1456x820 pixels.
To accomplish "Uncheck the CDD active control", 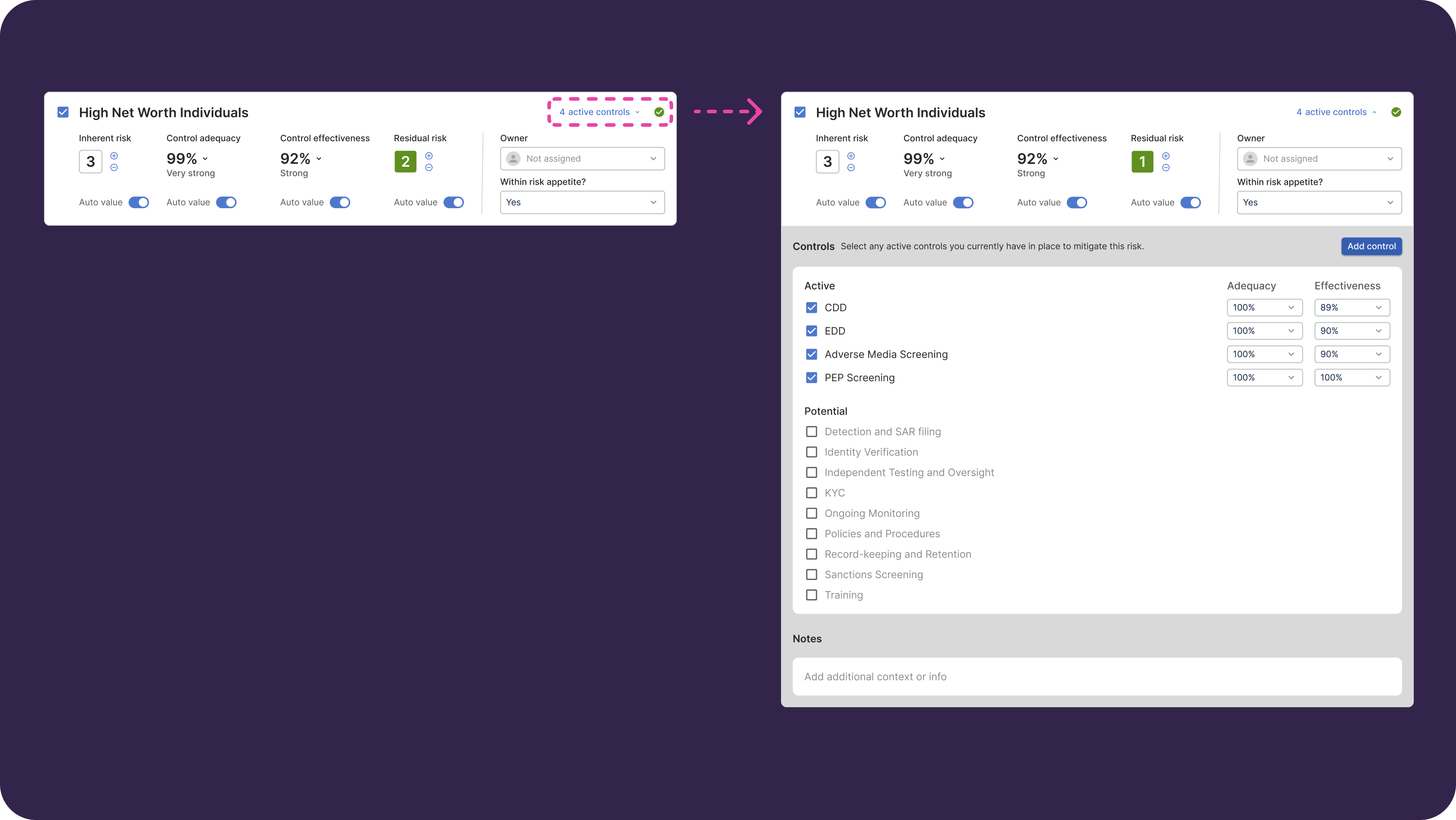I will click(812, 307).
